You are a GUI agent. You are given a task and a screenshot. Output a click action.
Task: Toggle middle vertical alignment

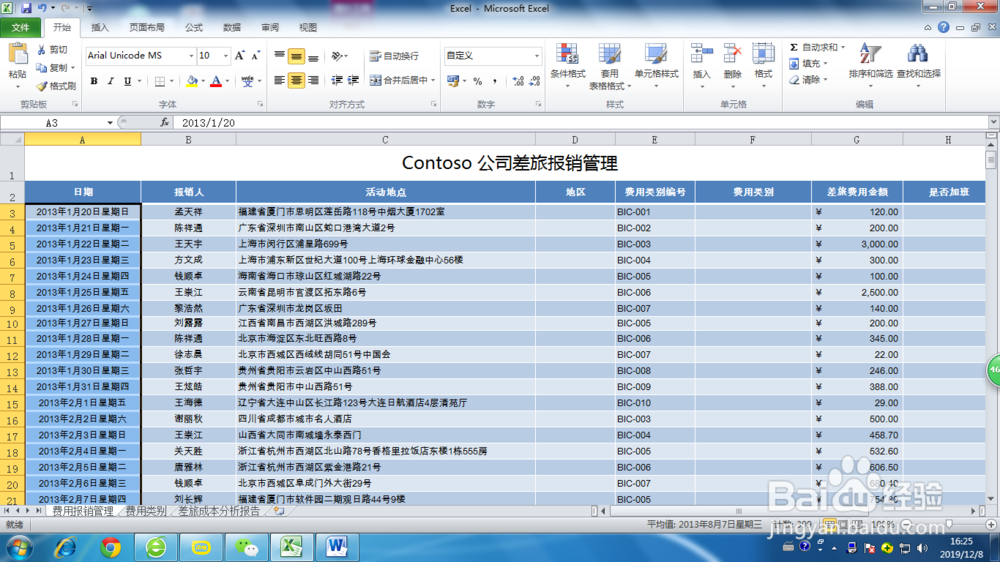(296, 56)
